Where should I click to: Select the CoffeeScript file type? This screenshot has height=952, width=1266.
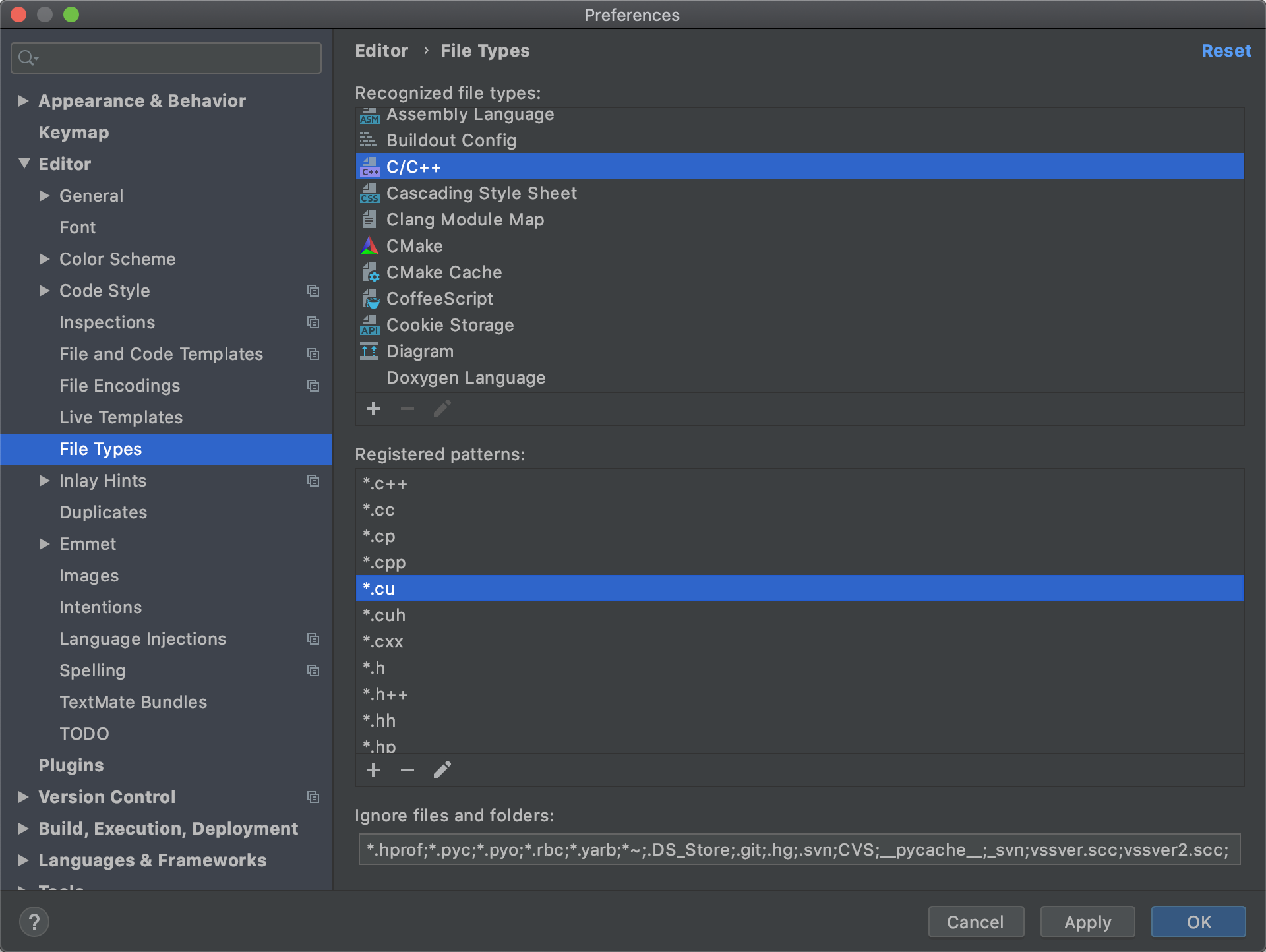pos(439,299)
